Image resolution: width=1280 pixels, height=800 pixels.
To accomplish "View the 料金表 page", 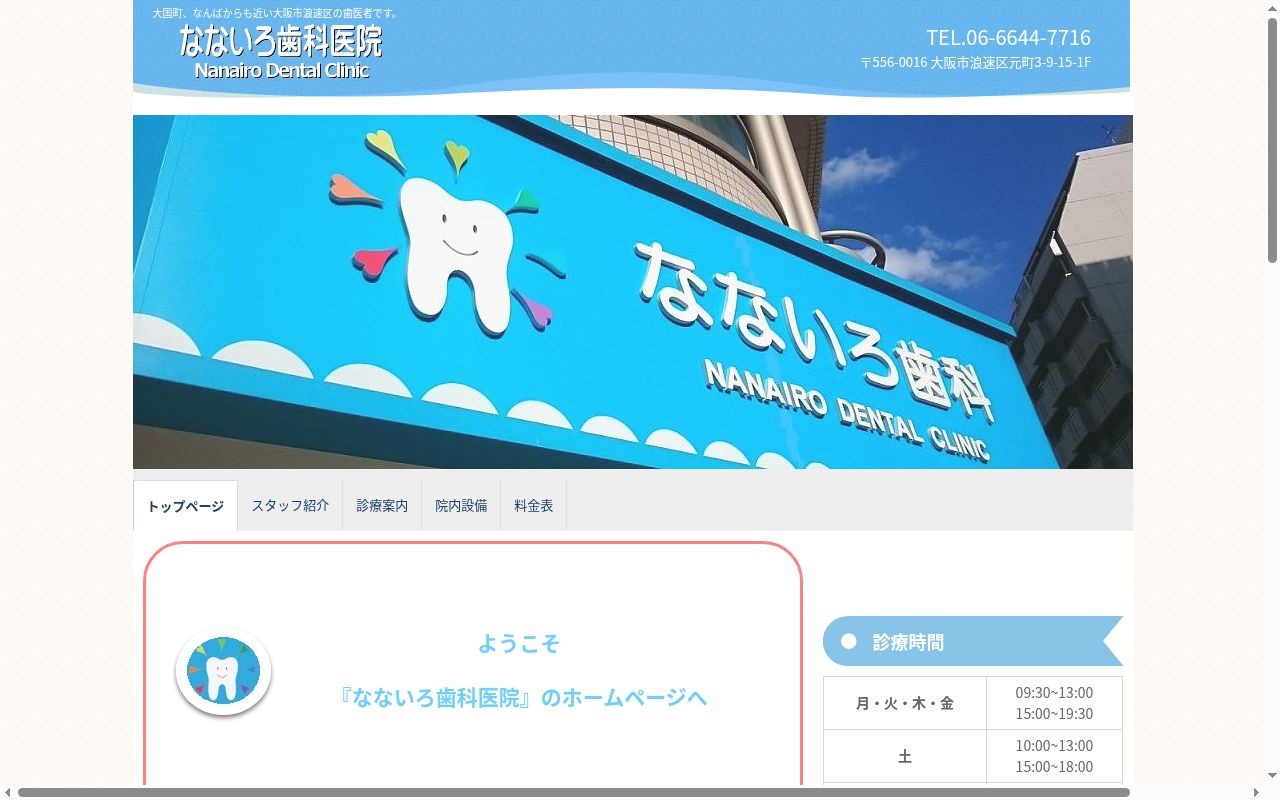I will (534, 506).
